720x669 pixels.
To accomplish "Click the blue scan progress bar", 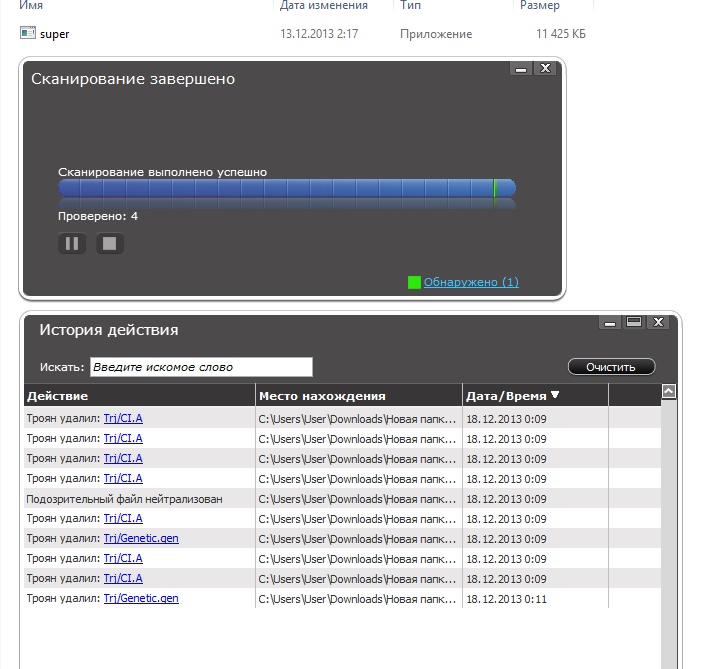I will (x=287, y=188).
